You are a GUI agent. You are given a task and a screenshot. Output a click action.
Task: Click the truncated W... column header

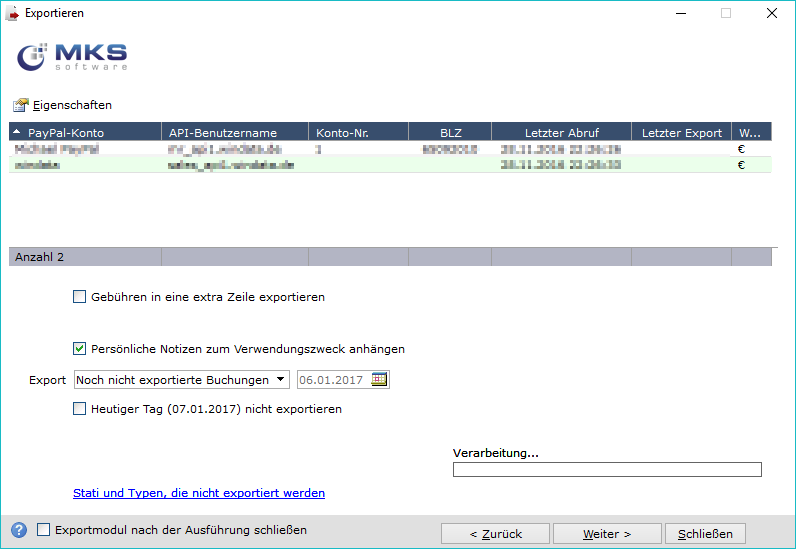pos(751,132)
